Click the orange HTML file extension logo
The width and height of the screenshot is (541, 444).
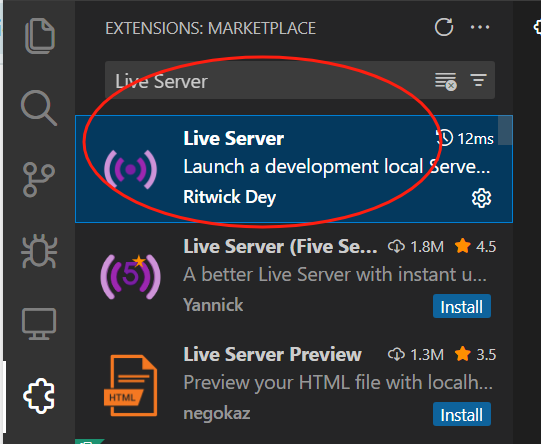[x=130, y=386]
